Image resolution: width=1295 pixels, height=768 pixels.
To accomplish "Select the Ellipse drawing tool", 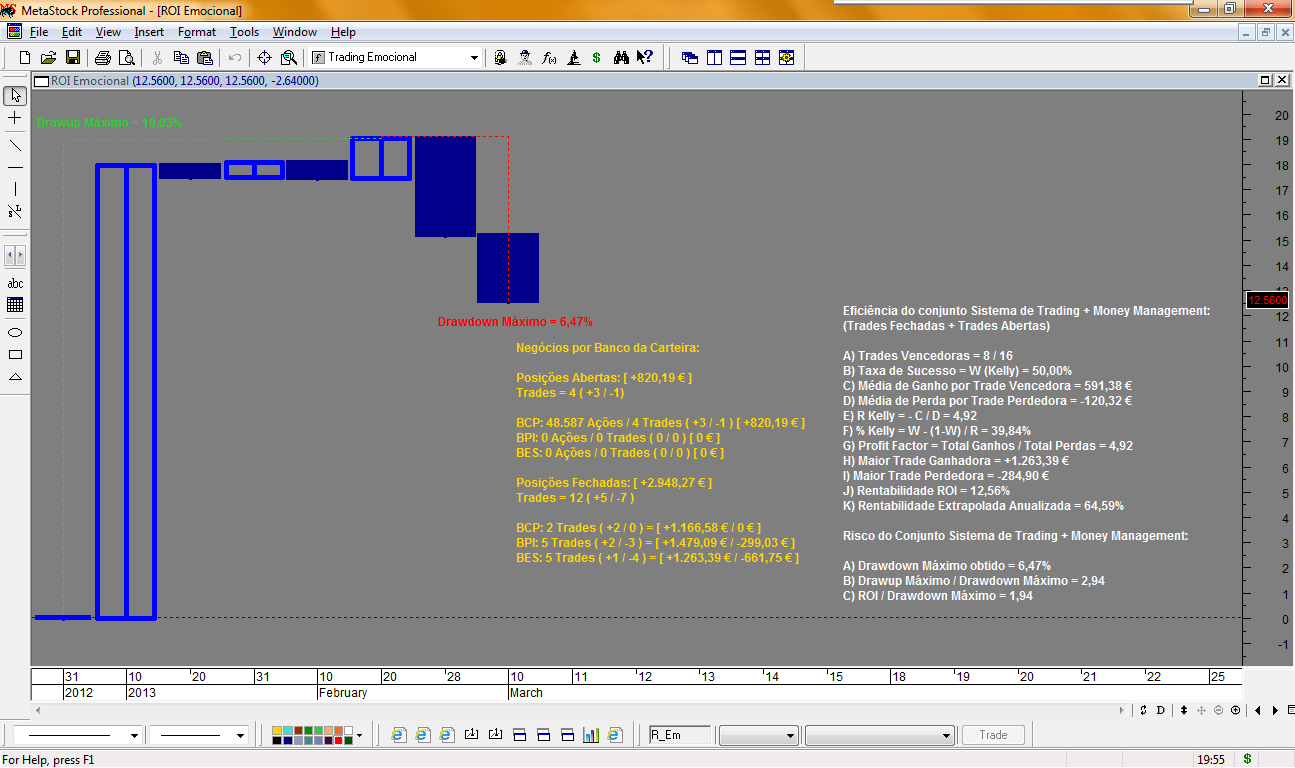I will [x=15, y=332].
